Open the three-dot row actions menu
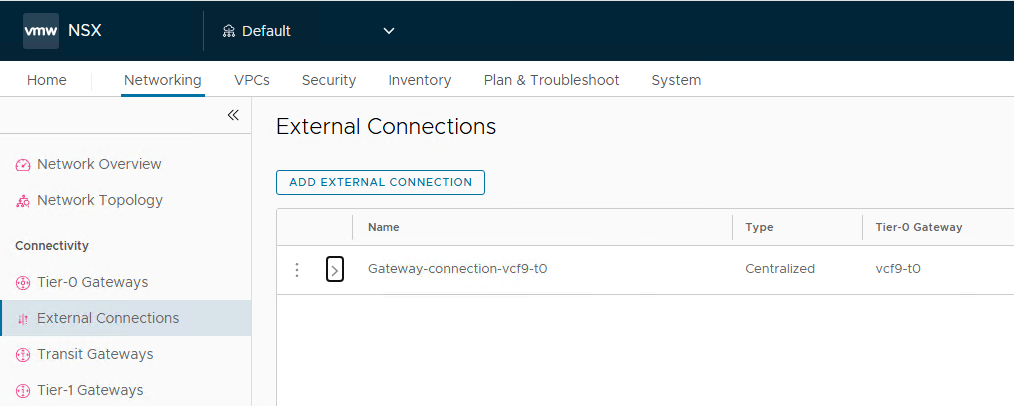The width and height of the screenshot is (1014, 406). coord(296,270)
